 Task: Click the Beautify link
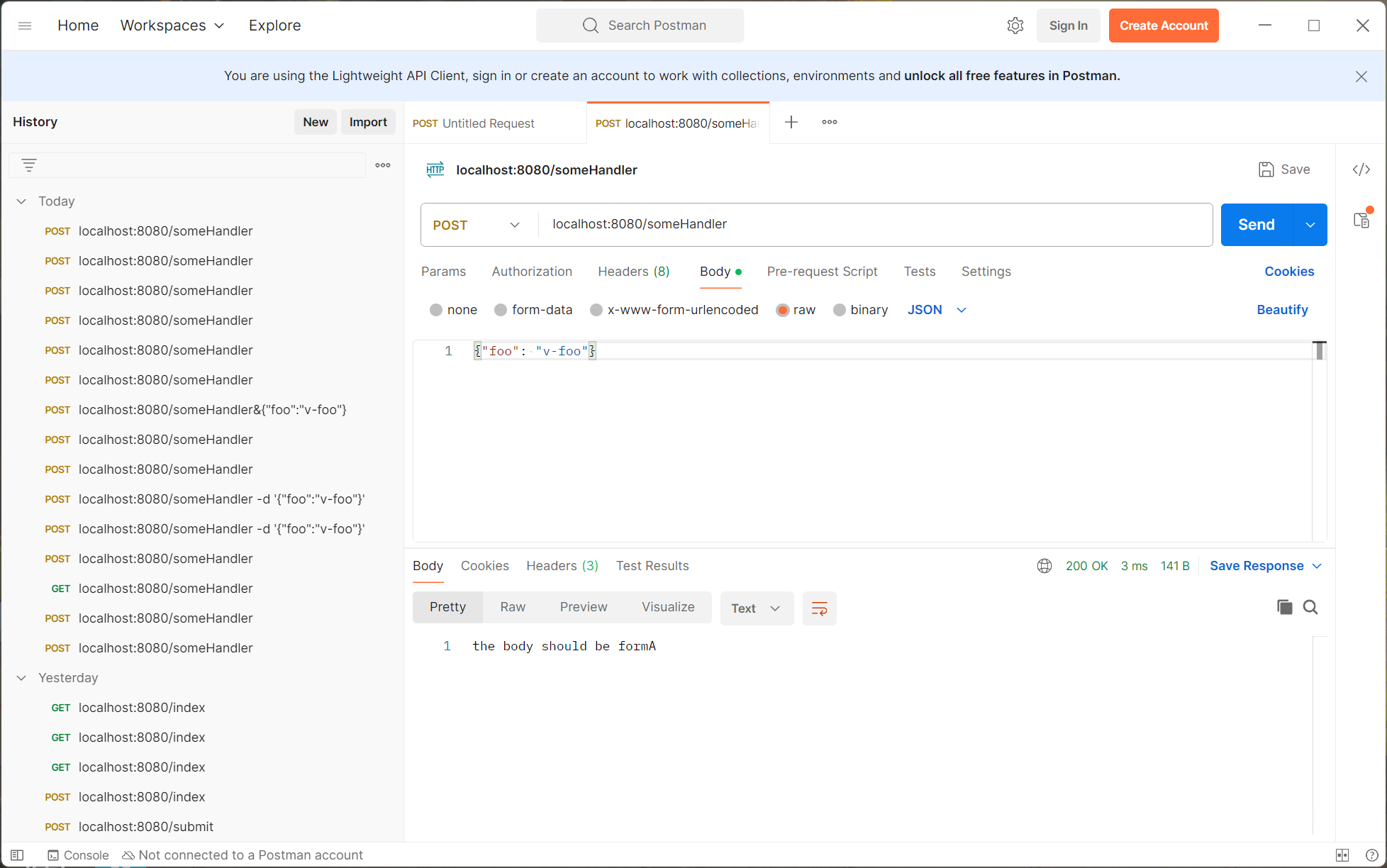point(1282,310)
